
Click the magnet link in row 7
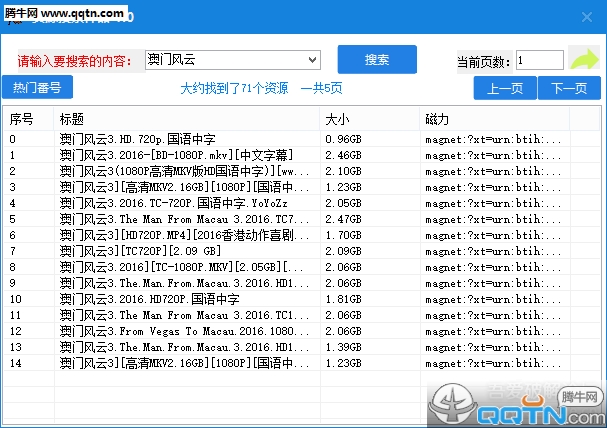493,251
